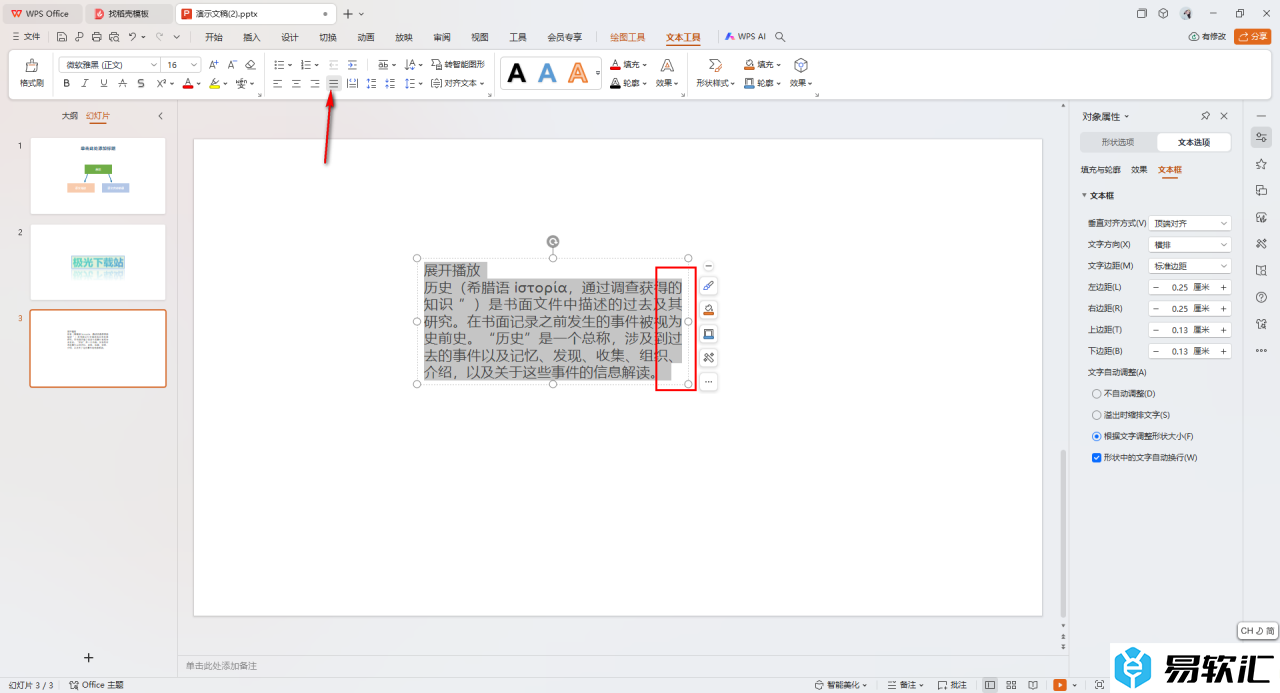This screenshot has height=693, width=1280.
Task: Click the Print icon in quick toolbar
Action: [96, 37]
